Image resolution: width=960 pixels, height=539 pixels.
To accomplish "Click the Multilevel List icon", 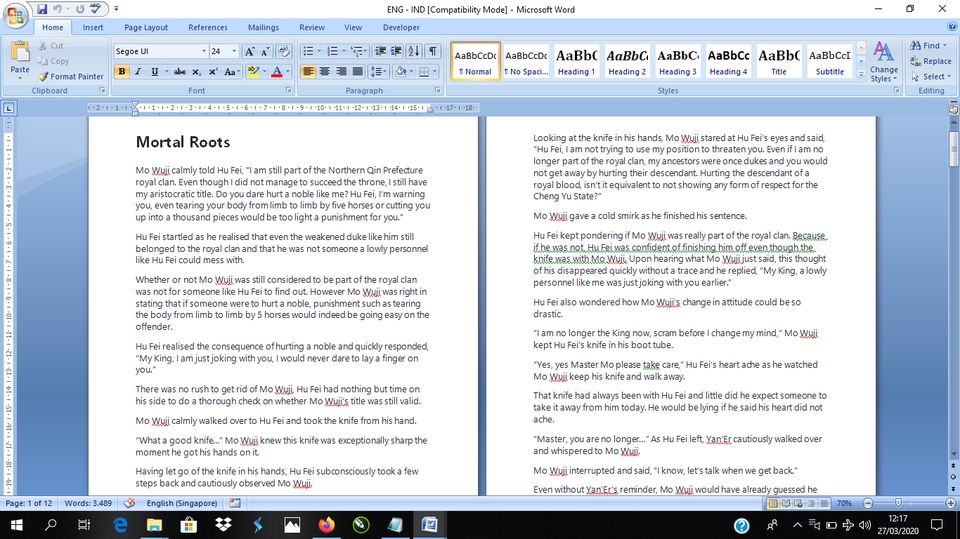I will (x=357, y=51).
